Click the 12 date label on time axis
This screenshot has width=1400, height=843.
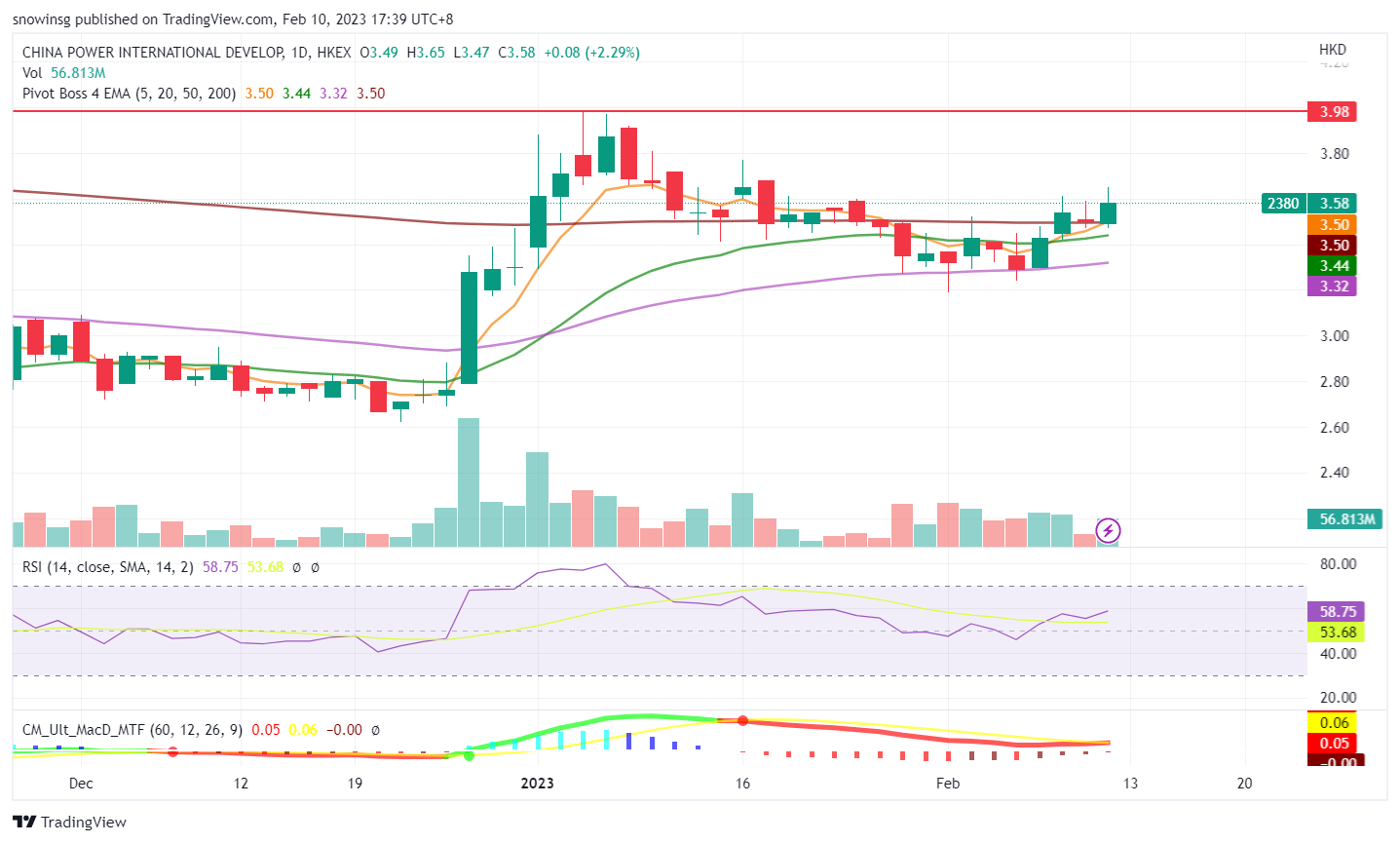(241, 784)
